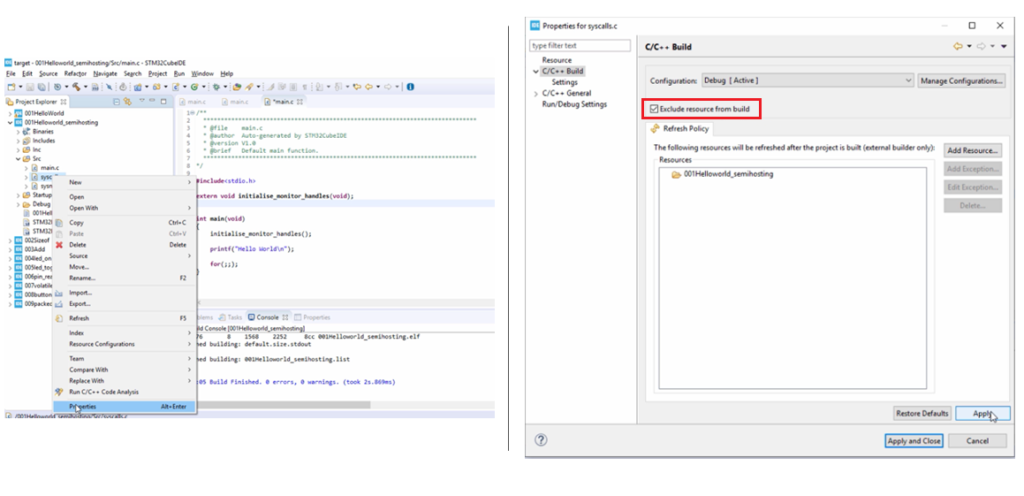Switch to the active *main.c editor tab

[282, 102]
